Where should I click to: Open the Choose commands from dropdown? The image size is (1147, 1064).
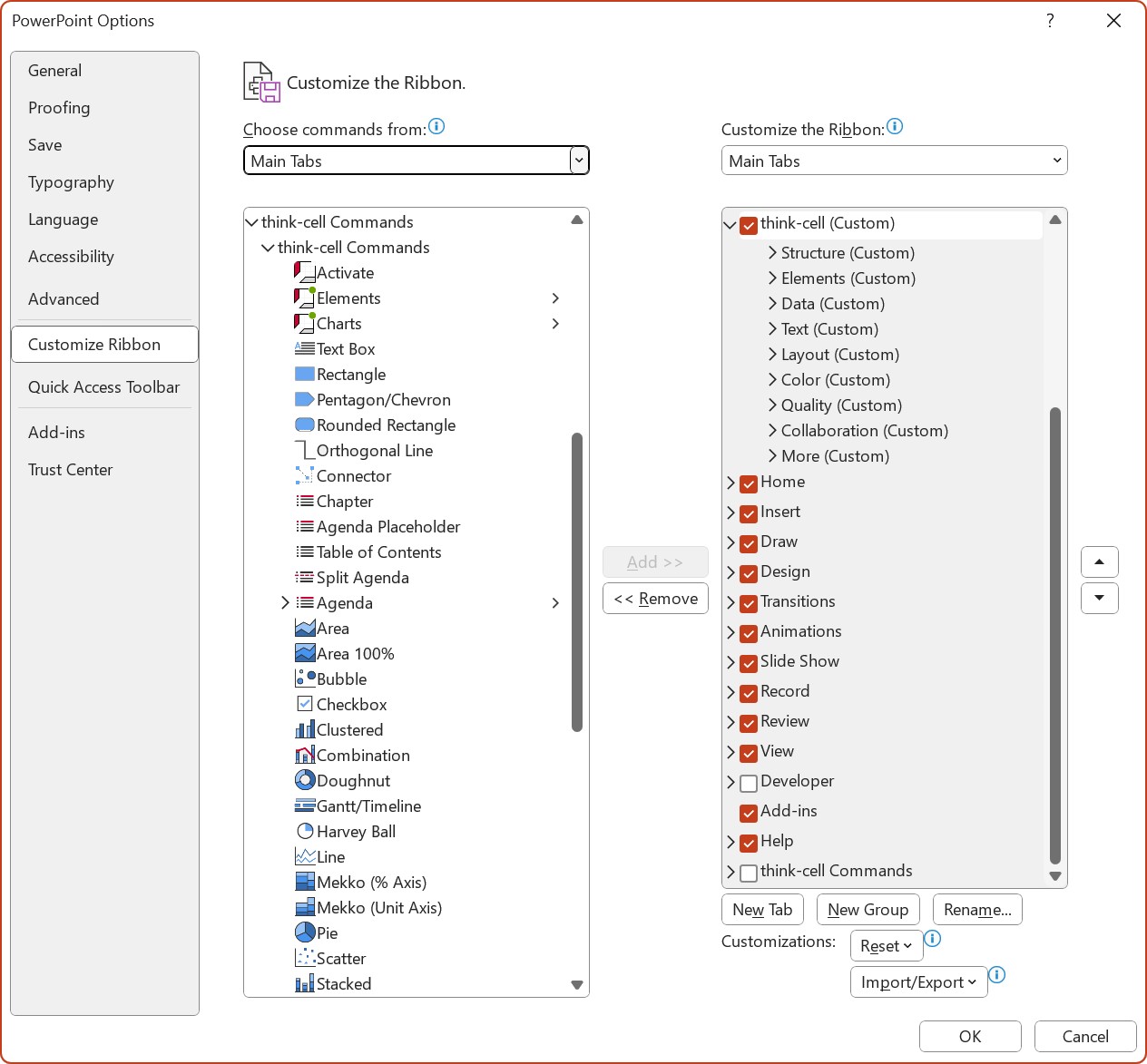pyautogui.click(x=417, y=161)
